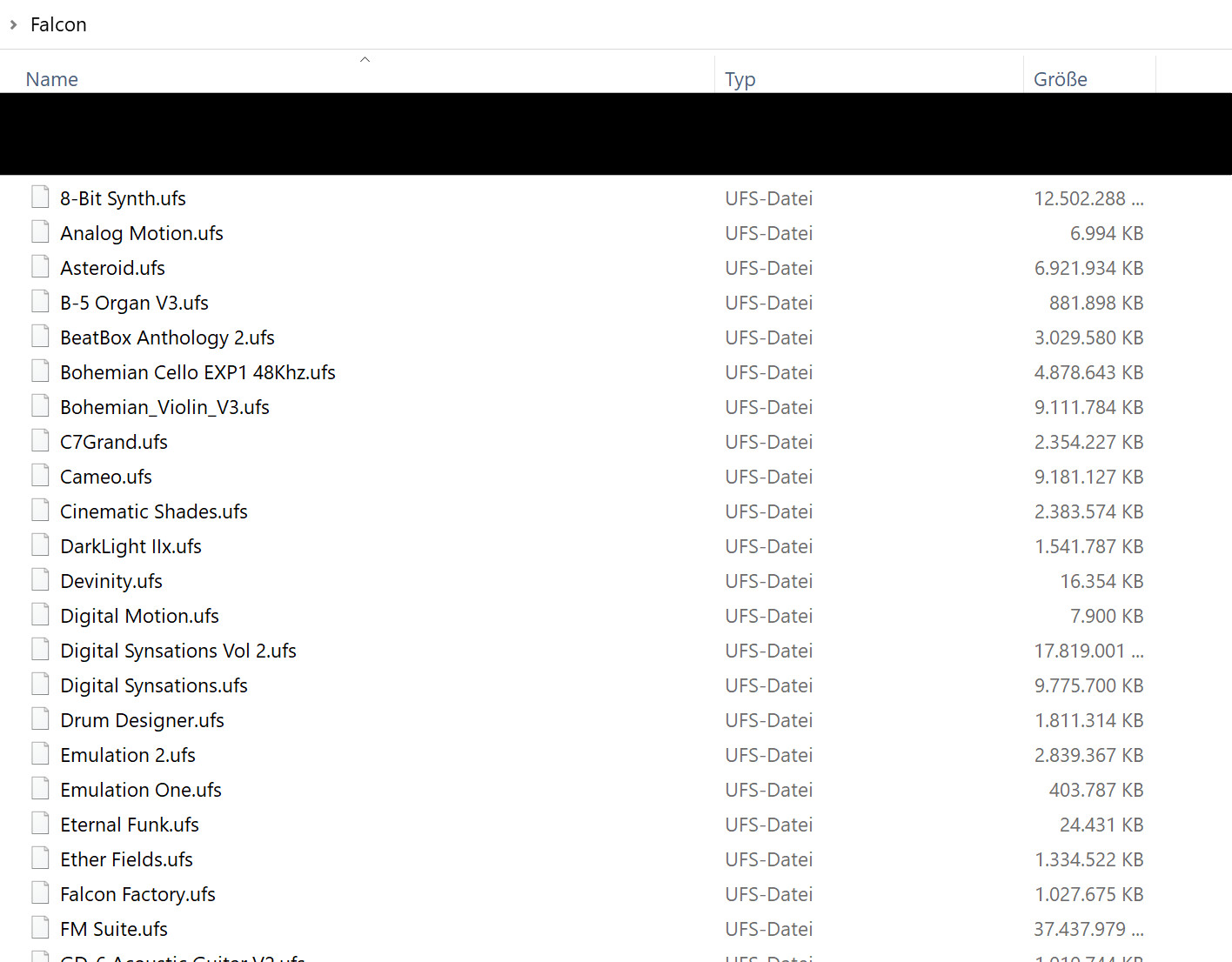Select the file name Digital Synsations Vol 2.ufs
Screen dimensions: 1232x962
(178, 651)
